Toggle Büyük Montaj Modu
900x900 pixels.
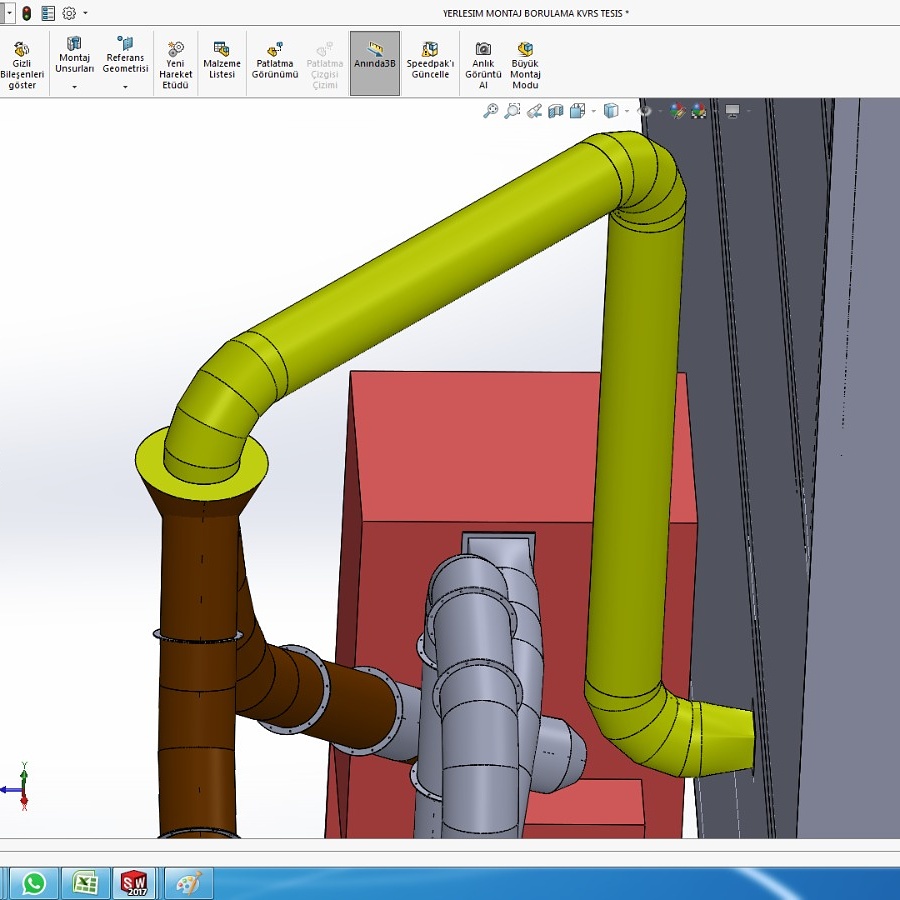tap(525, 64)
